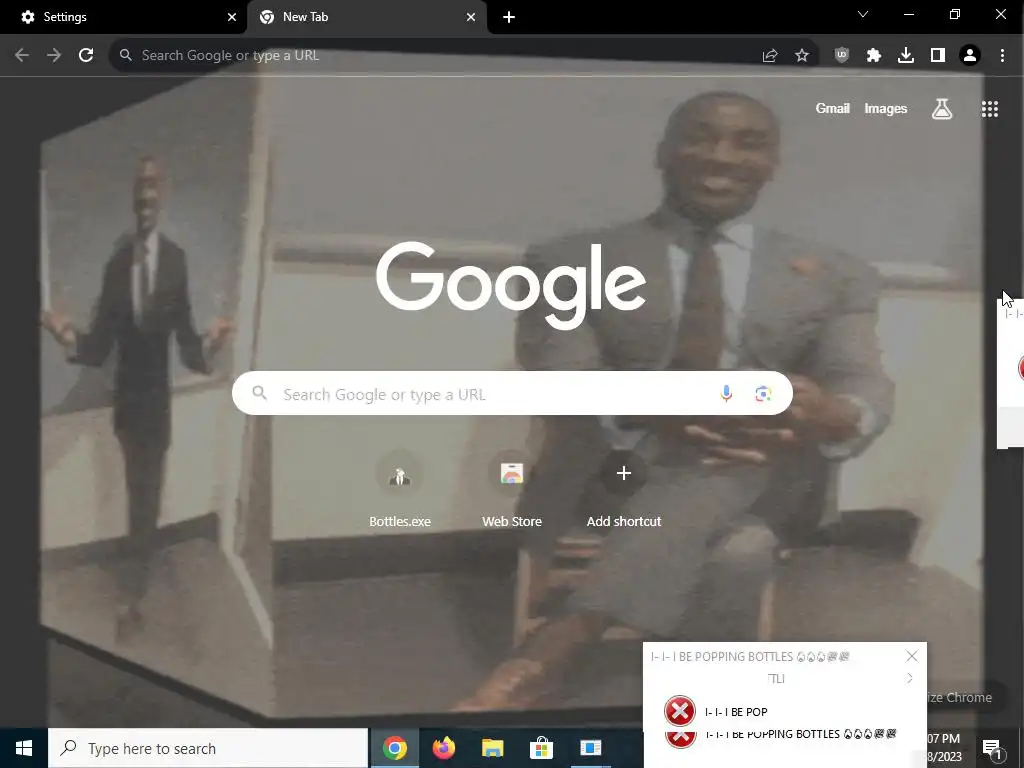Open File Explorer from the taskbar
This screenshot has height=768, width=1024.
coord(492,748)
